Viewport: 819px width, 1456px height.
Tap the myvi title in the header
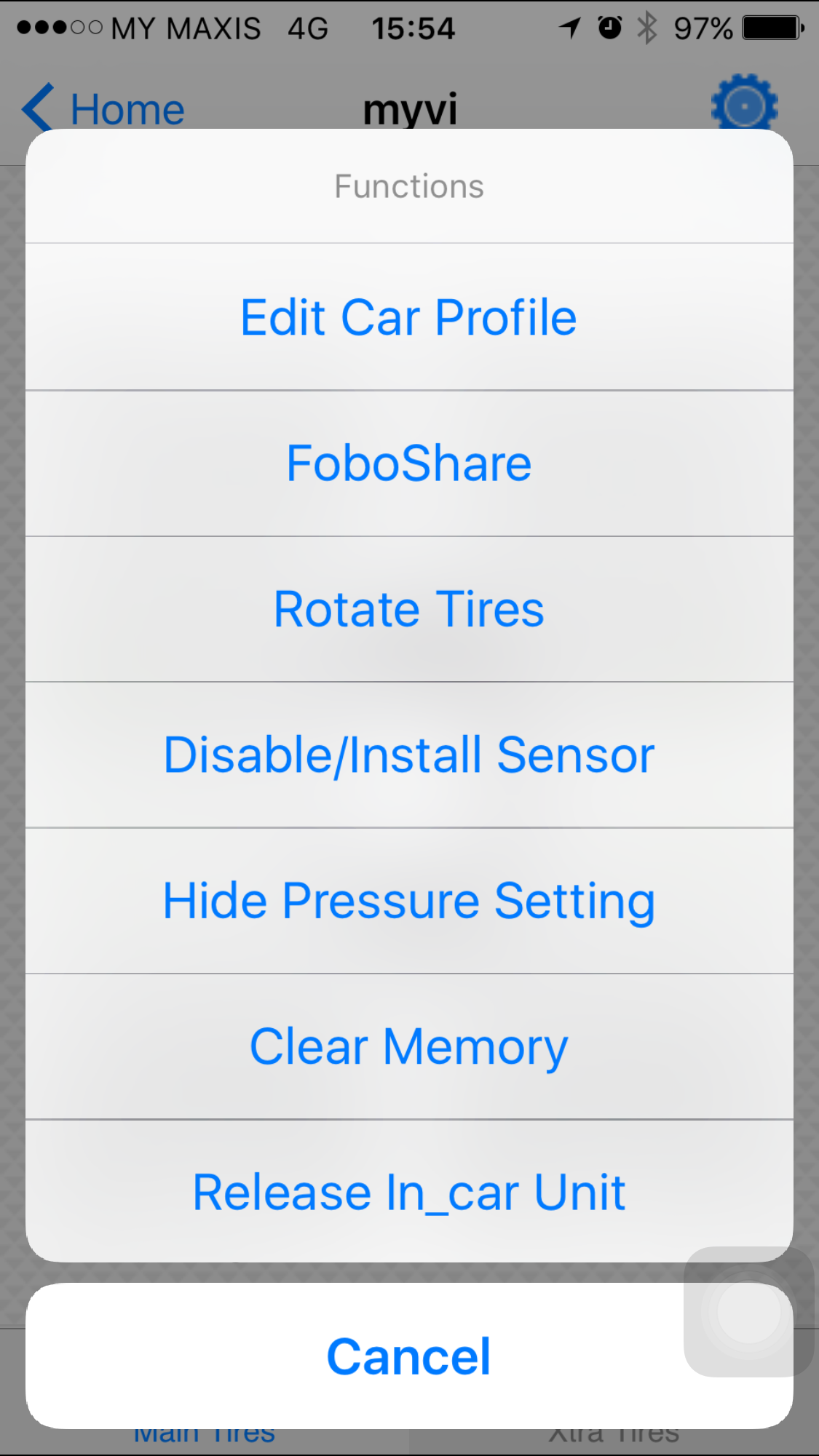coord(410,109)
